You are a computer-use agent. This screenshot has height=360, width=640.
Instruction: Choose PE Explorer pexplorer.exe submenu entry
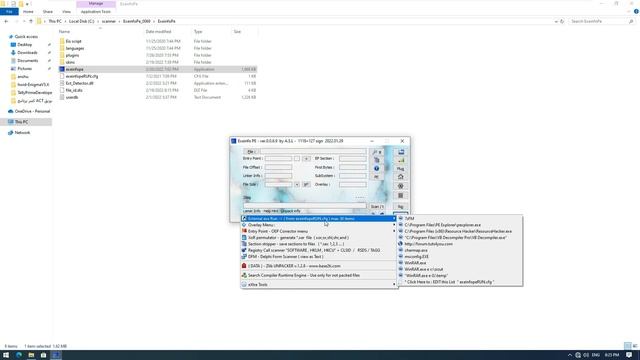tap(460, 225)
